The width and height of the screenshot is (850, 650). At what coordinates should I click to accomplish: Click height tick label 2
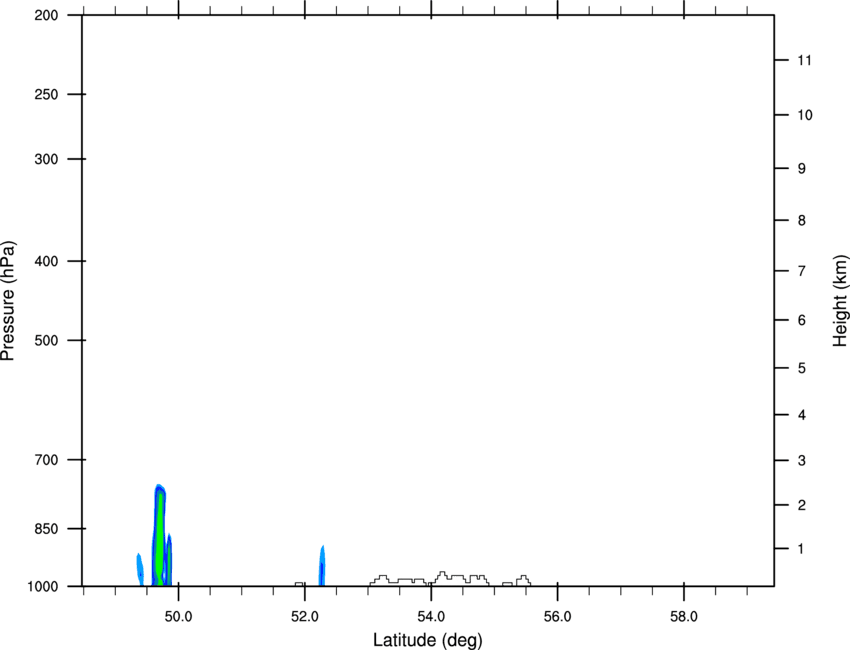click(x=802, y=505)
